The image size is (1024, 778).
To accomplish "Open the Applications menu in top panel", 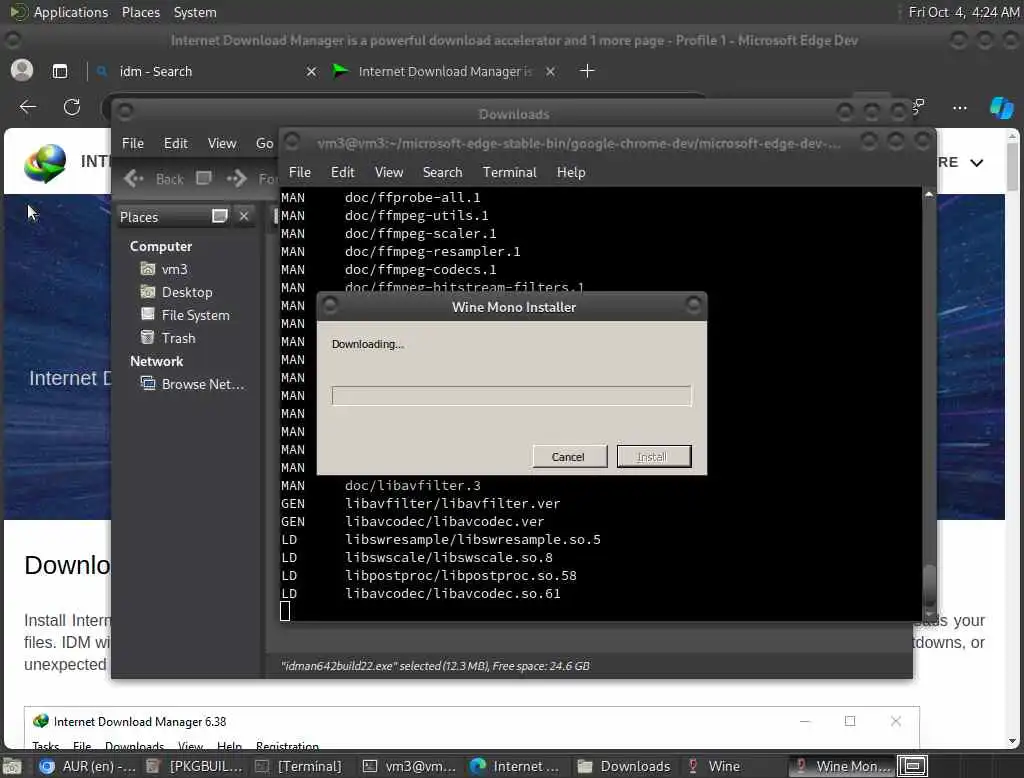I will (x=59, y=12).
